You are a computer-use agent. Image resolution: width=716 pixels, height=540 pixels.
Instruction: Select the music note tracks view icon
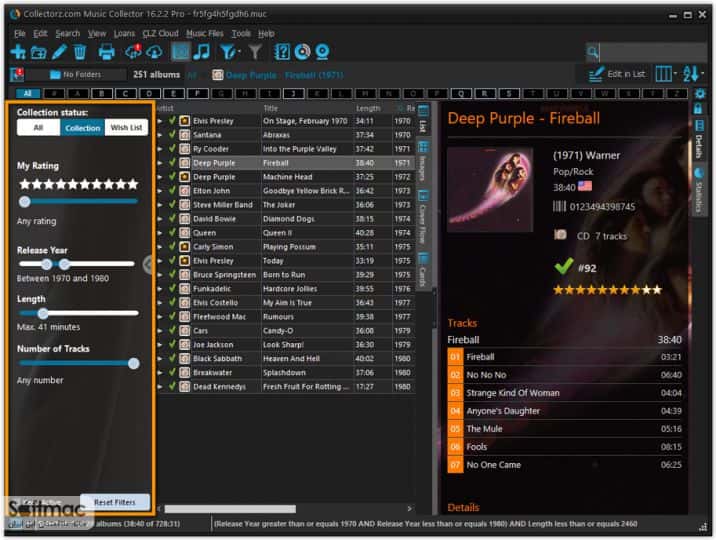pyautogui.click(x=201, y=52)
